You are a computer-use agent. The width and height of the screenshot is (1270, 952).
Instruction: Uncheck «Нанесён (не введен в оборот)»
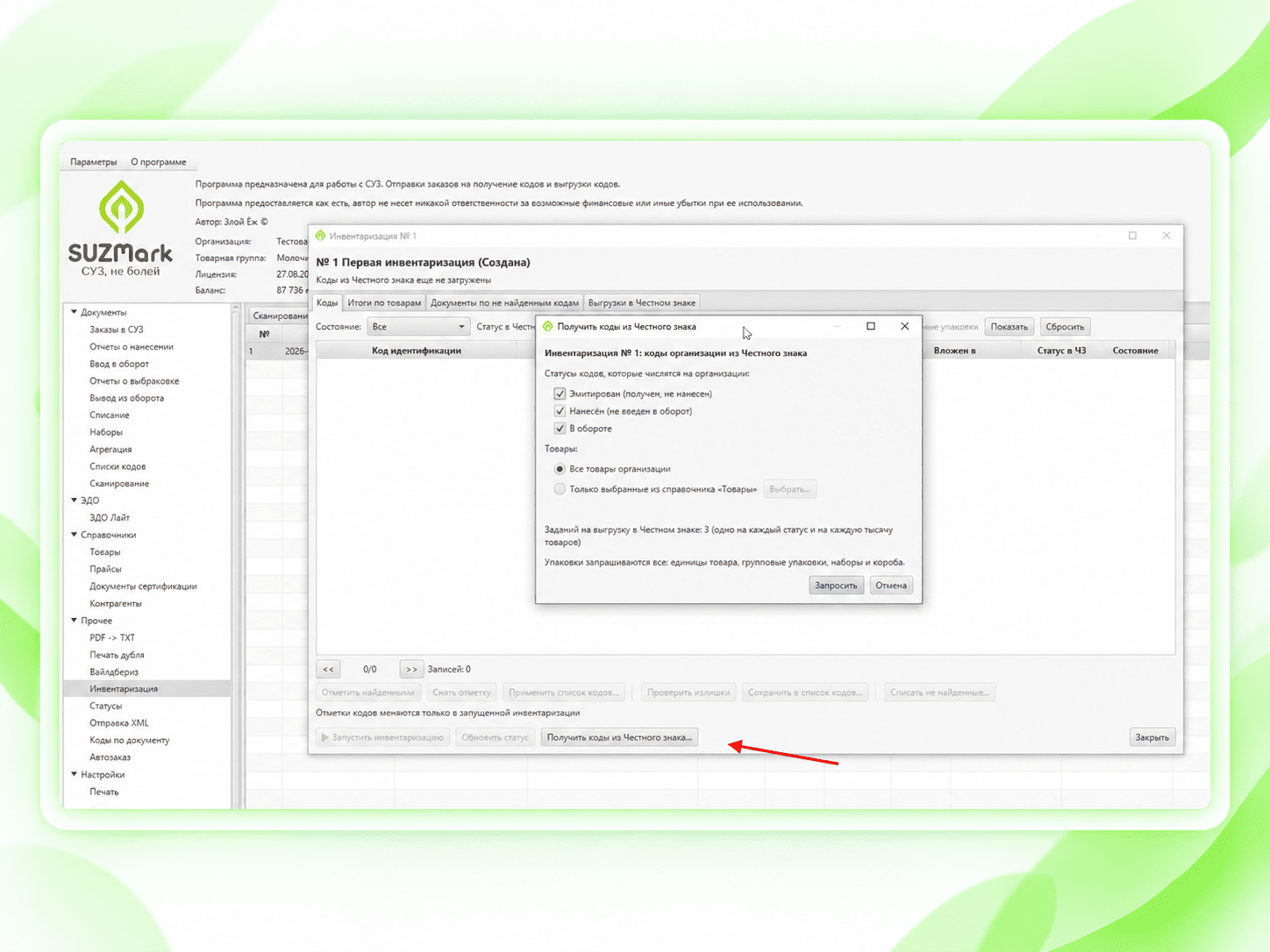[x=560, y=411]
